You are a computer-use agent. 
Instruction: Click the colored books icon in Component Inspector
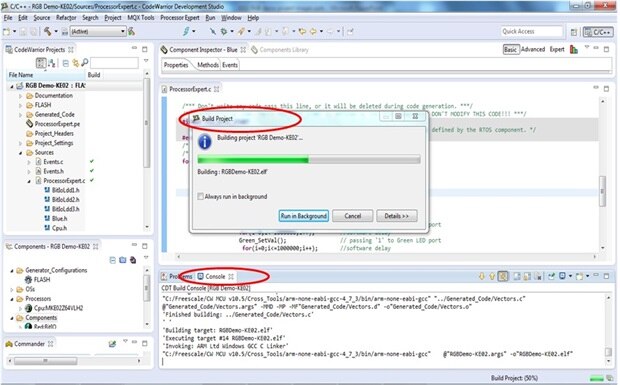tap(574, 49)
